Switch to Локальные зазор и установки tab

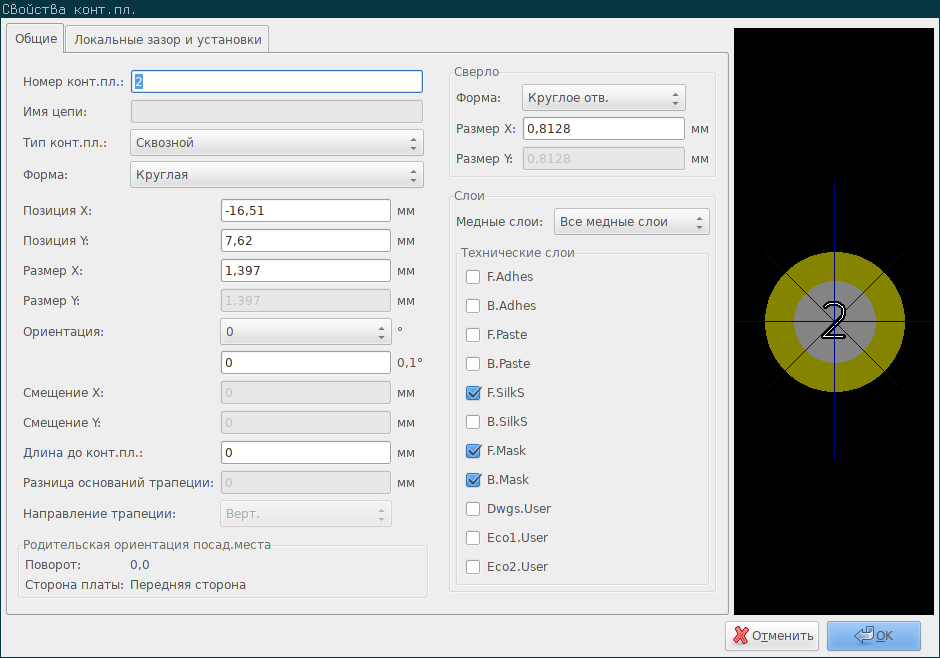[x=167, y=40]
